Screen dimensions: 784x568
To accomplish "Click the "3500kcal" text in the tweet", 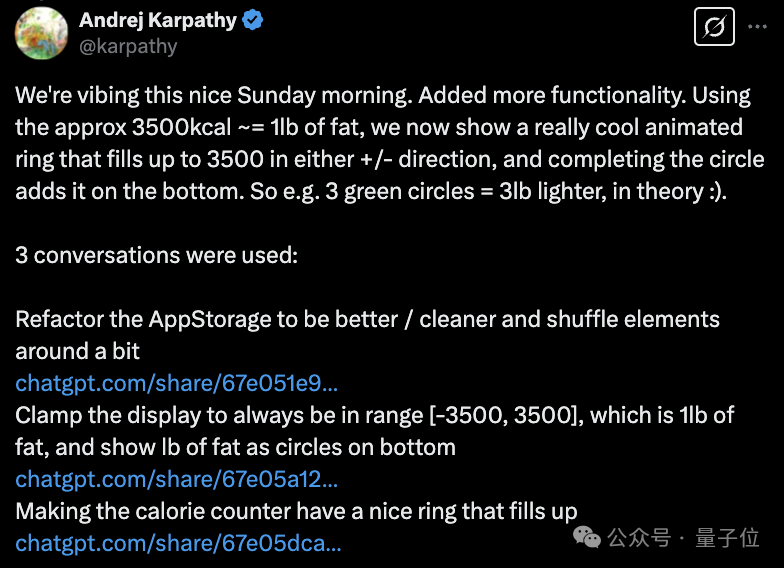I will pos(182,127).
